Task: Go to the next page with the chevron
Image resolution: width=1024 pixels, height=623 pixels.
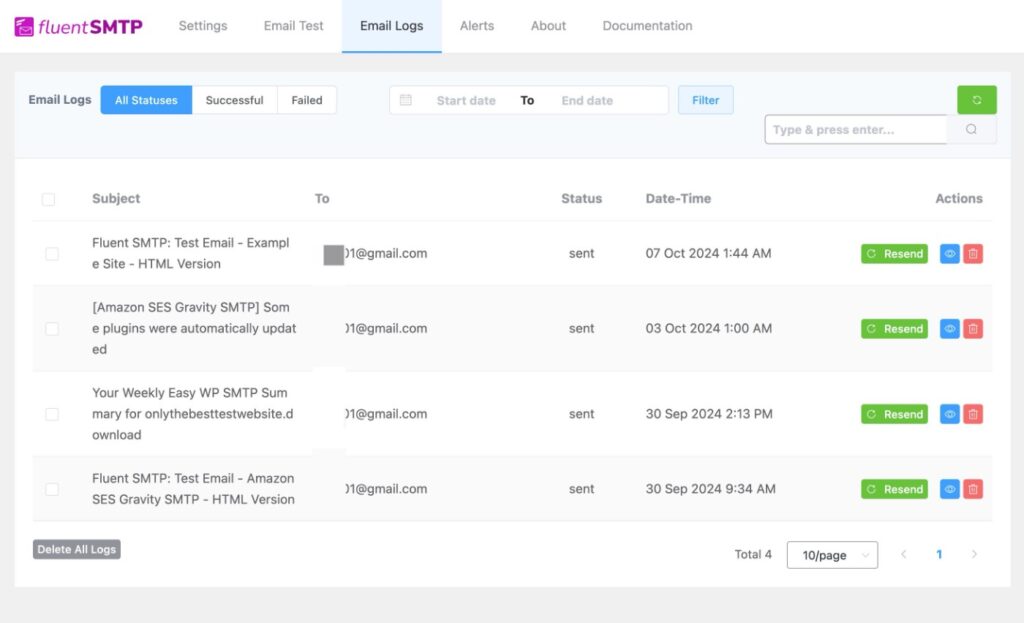Action: pos(975,554)
